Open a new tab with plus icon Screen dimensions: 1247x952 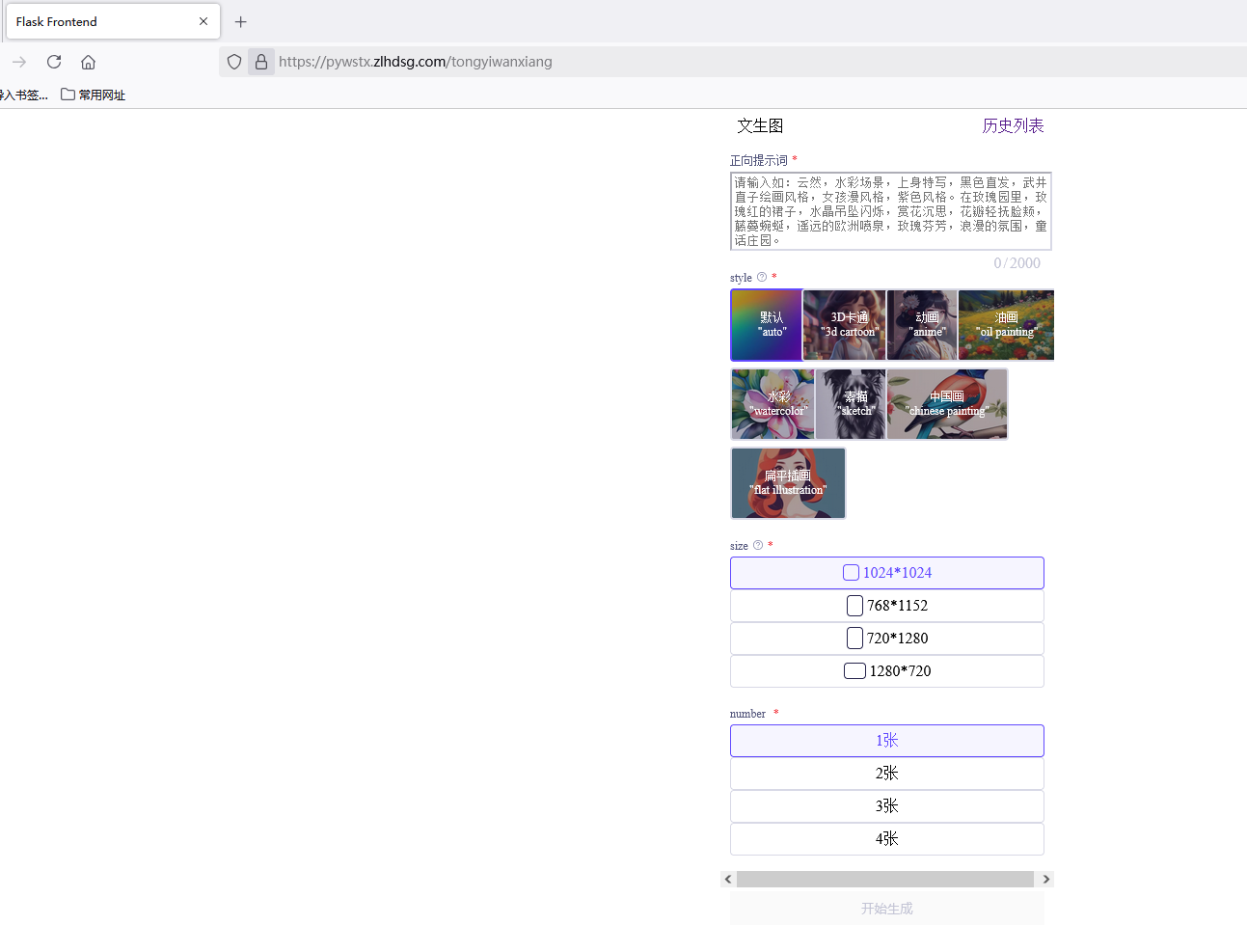241,21
